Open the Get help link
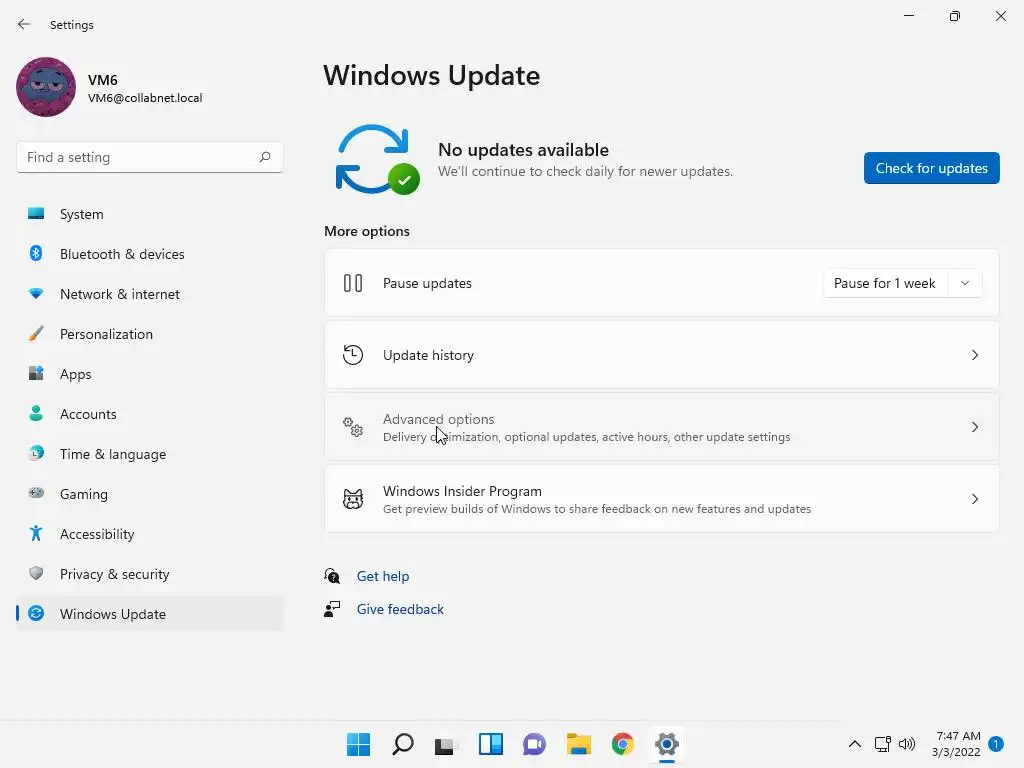 point(383,576)
